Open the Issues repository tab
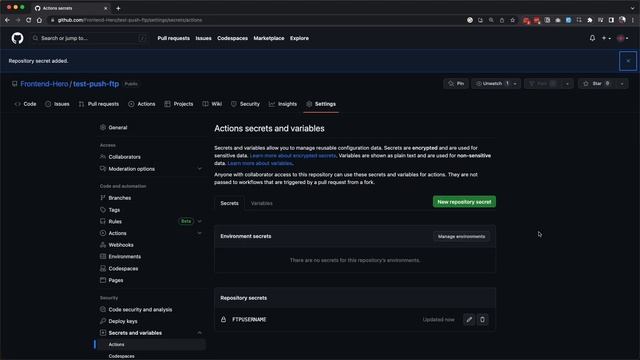 [58, 104]
